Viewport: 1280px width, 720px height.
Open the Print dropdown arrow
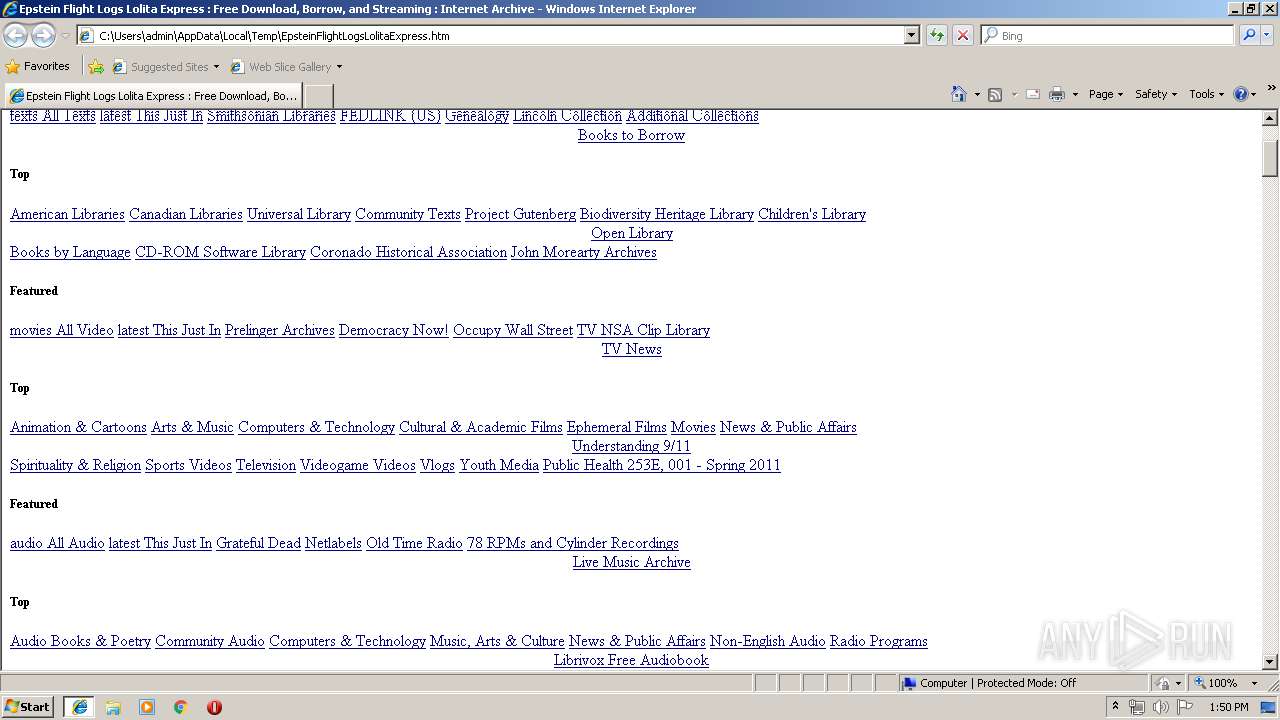(x=1075, y=94)
